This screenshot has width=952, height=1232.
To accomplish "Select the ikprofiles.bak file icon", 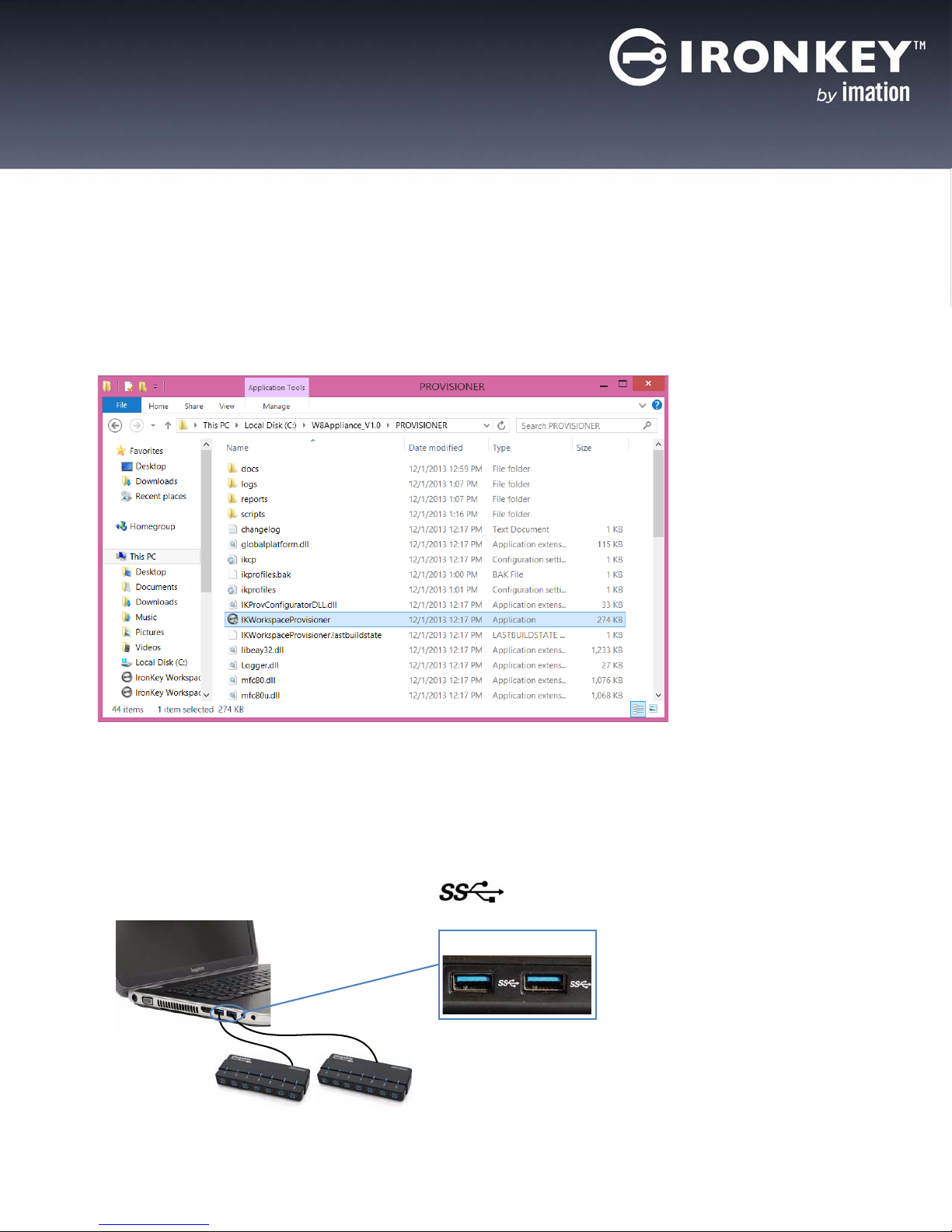I will pyautogui.click(x=232, y=574).
